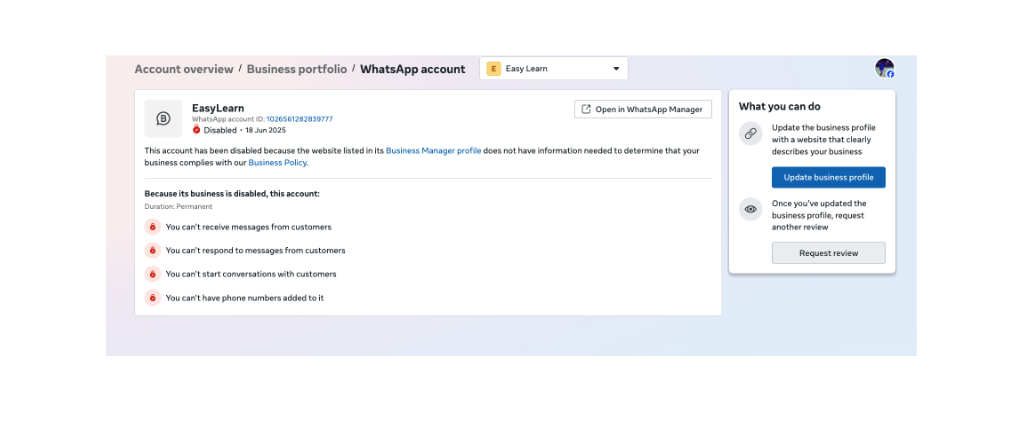The width and height of the screenshot is (1010, 434).
Task: Click the EasyLearn account name
Action: pos(218,108)
